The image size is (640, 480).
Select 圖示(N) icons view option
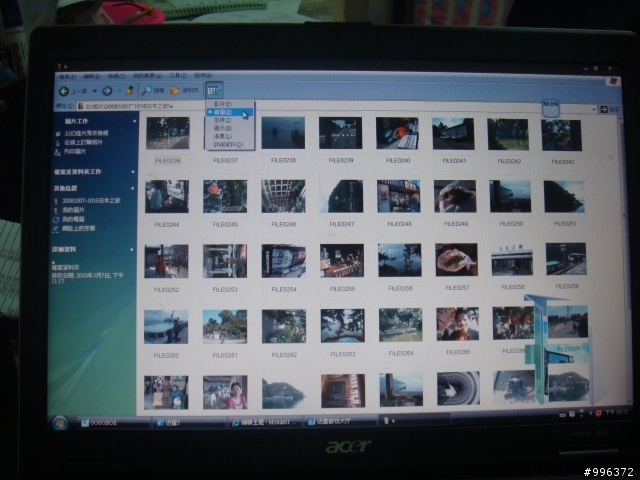click(x=230, y=128)
